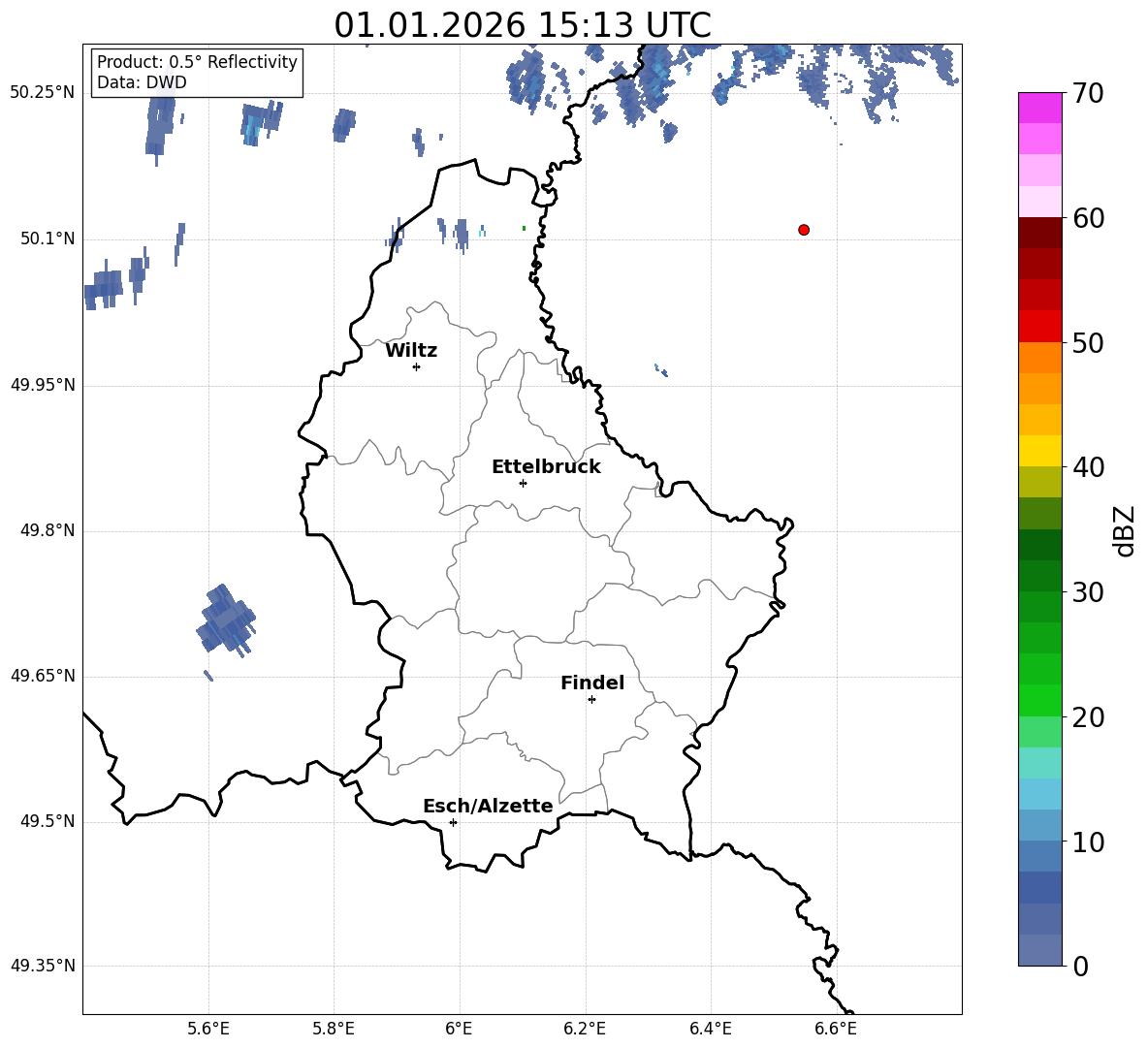Click the 49.35°N latitude label
The width and height of the screenshot is (1148, 1048).
coord(43,966)
